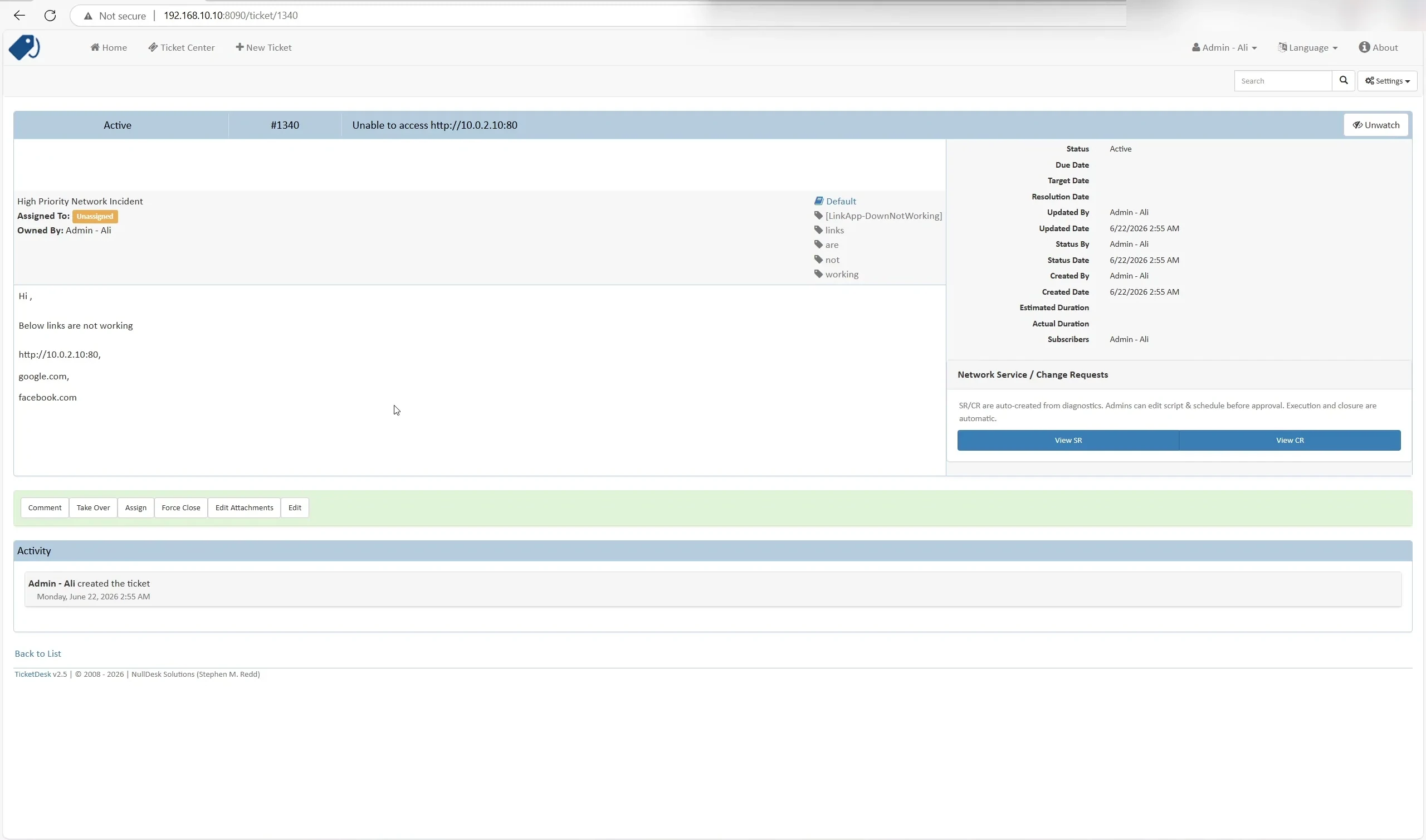Click 'google.com,' text in ticket body
The width and height of the screenshot is (1426, 840).
[x=43, y=377]
